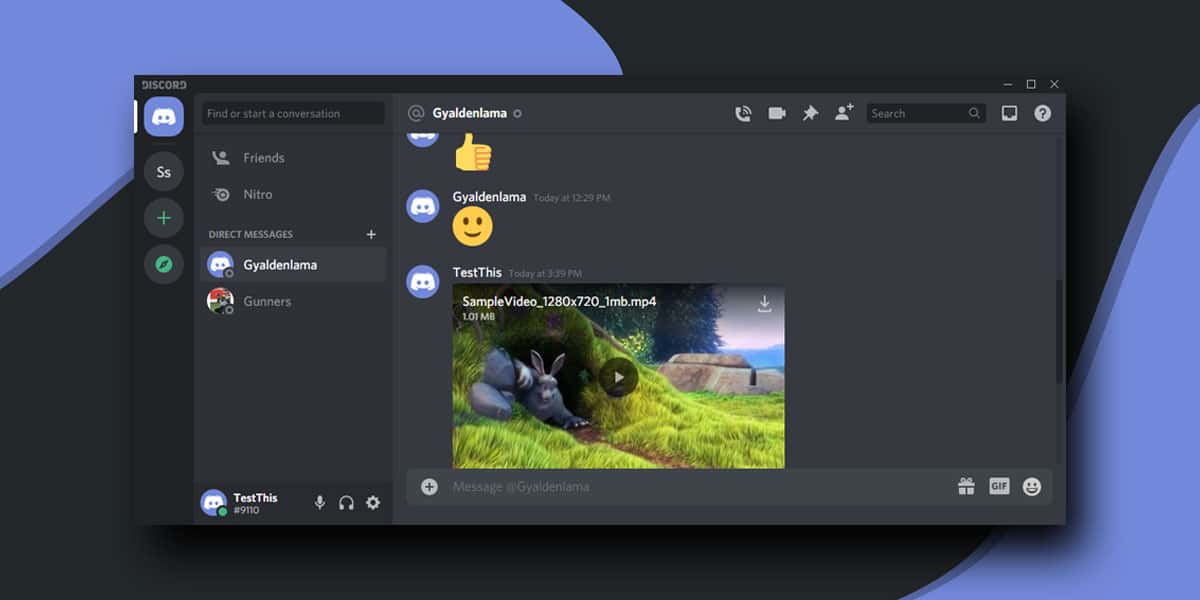The height and width of the screenshot is (600, 1200).
Task: Click the Gyaldenlama name in the header
Action: (469, 114)
